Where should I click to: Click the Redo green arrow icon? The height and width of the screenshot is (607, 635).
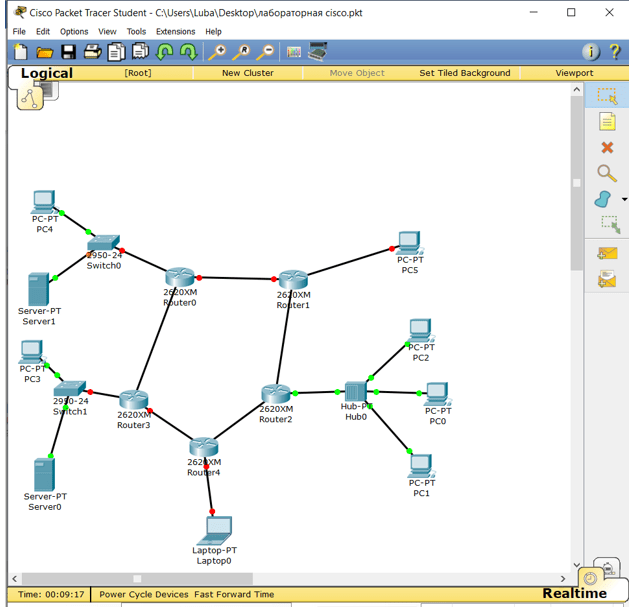(x=188, y=52)
